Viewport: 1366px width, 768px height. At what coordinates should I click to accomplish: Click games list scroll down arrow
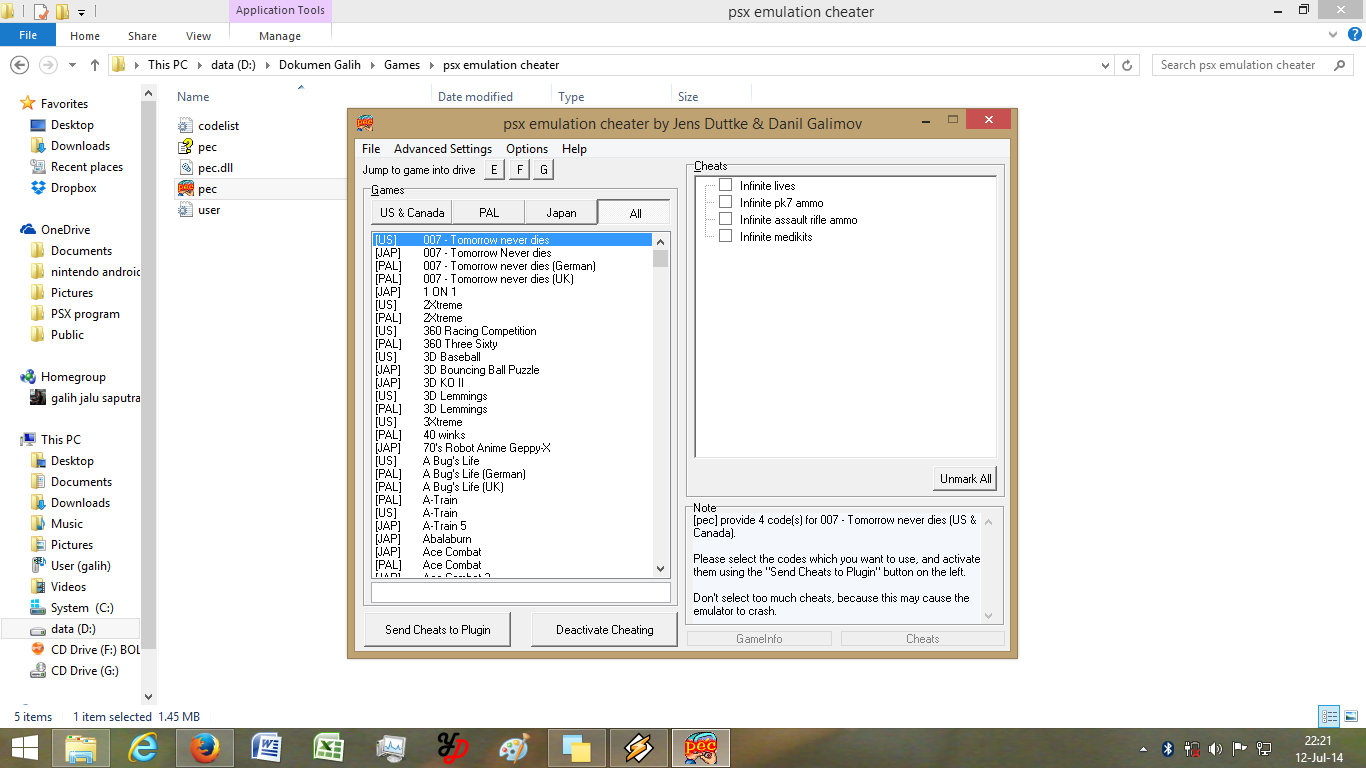click(x=660, y=568)
